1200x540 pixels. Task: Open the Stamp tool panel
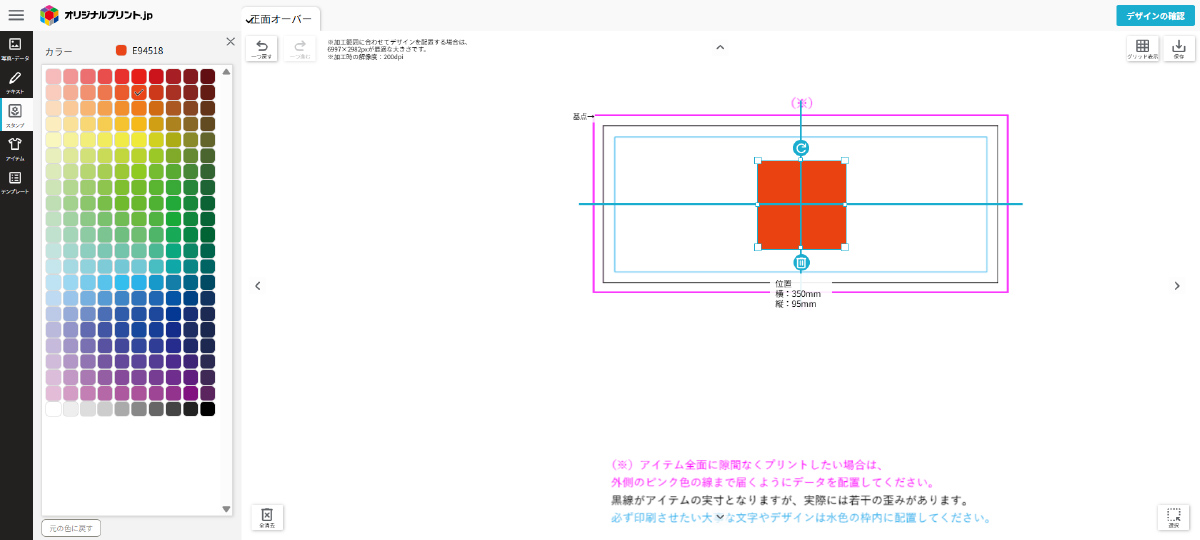click(x=15, y=114)
